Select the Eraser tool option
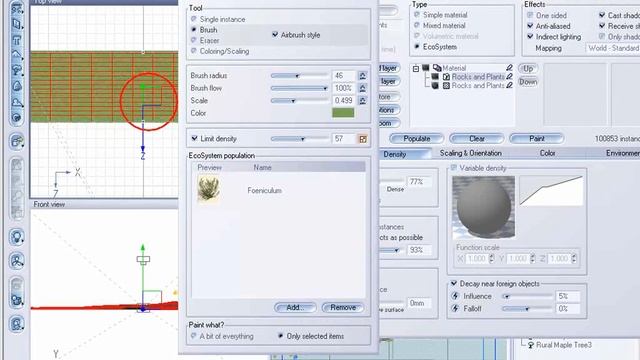640x360 pixels. (x=194, y=40)
